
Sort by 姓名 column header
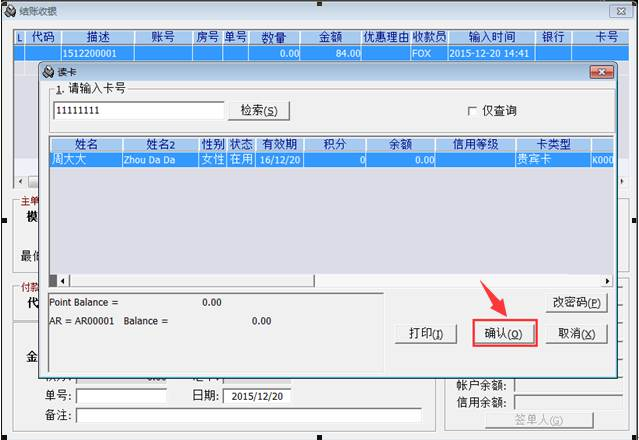86,145
